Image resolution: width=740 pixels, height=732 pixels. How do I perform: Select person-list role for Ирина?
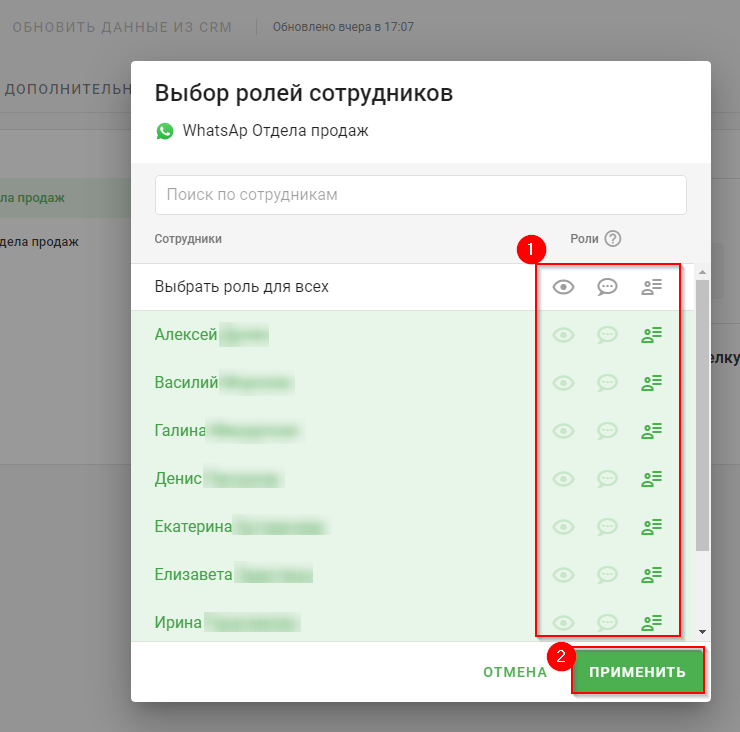point(652,623)
